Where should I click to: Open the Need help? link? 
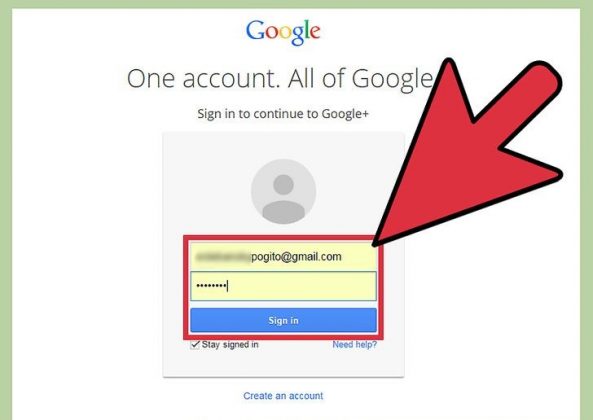[355, 344]
